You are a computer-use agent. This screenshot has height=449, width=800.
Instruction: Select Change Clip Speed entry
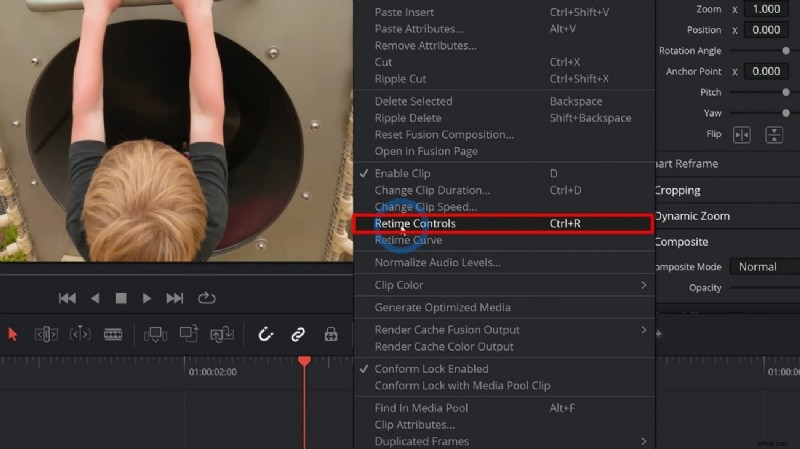504,207
